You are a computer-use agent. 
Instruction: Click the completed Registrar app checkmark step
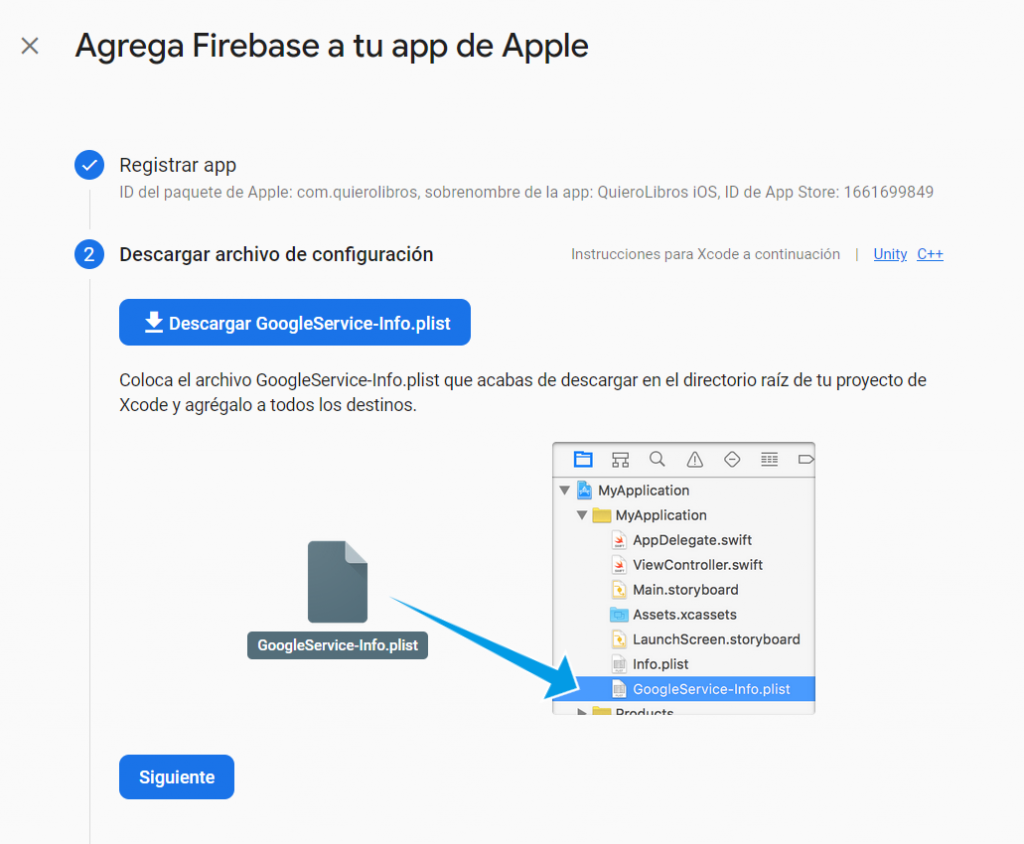pos(89,165)
